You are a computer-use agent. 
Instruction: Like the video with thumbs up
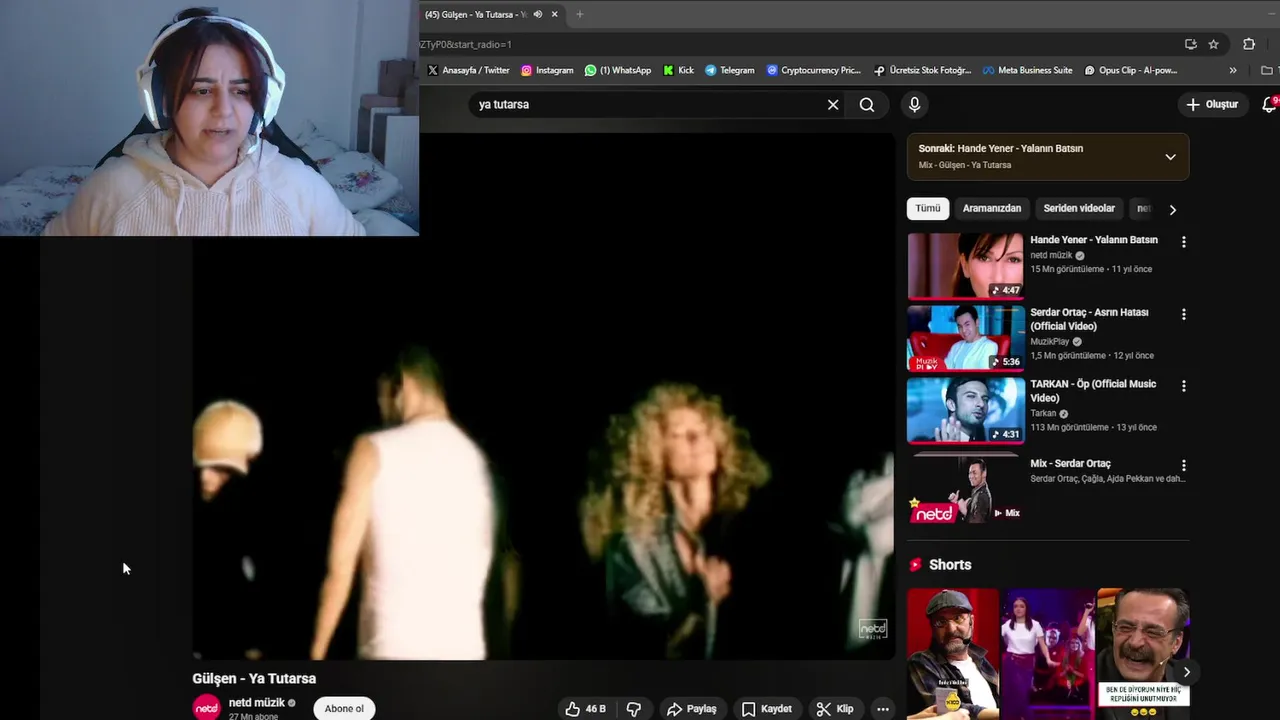click(585, 709)
